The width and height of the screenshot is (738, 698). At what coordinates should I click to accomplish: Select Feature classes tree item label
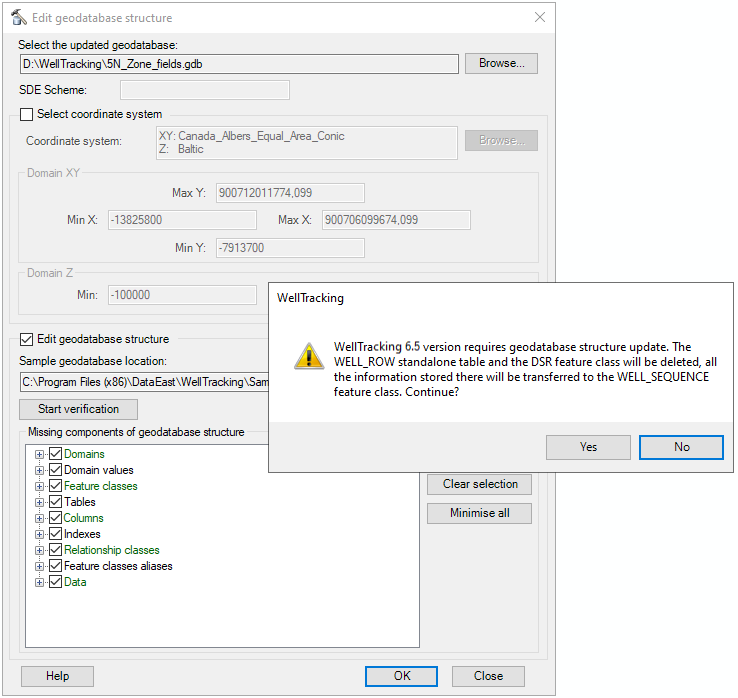(x=101, y=486)
